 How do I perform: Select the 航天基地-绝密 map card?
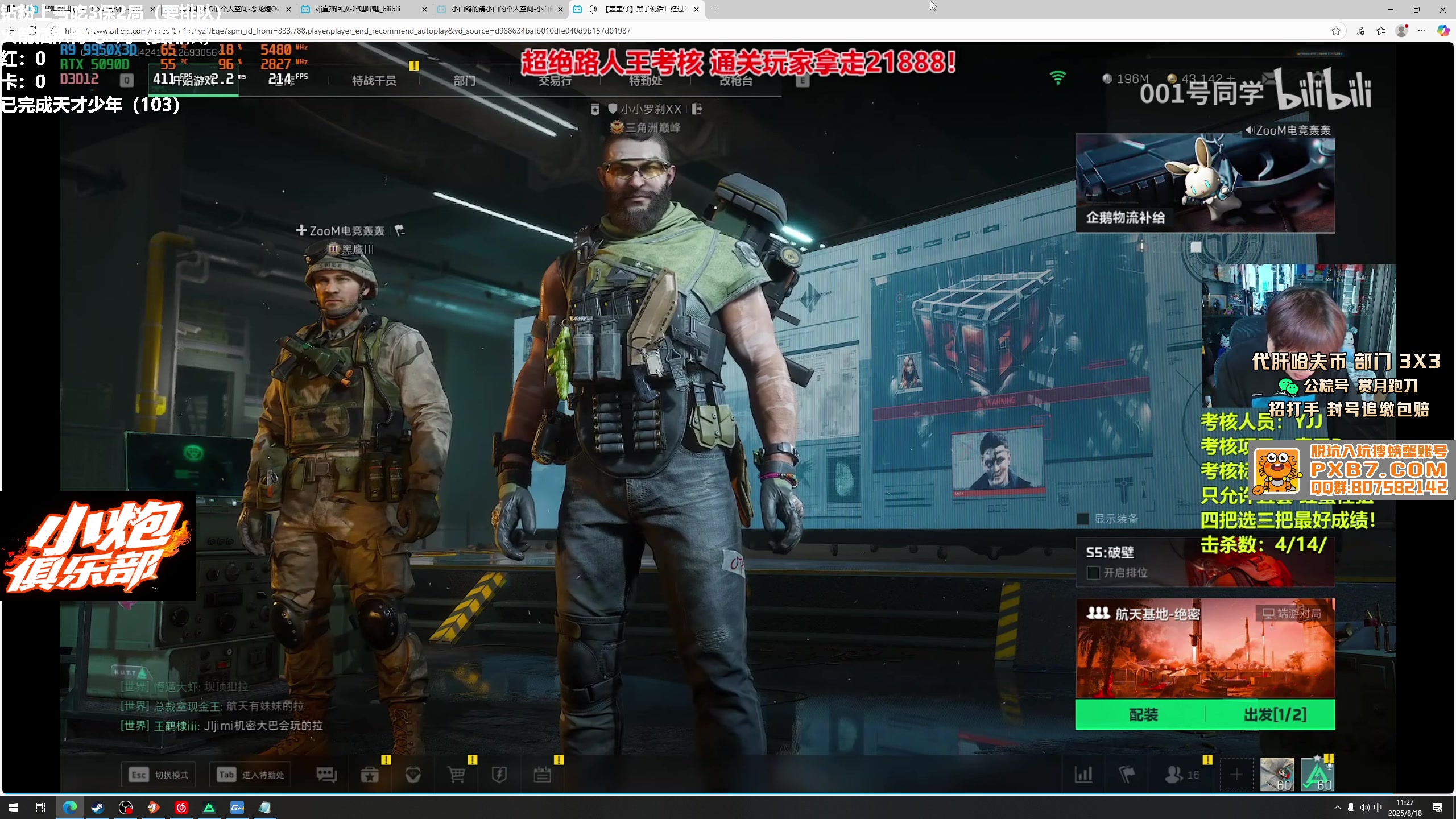tap(1205, 648)
